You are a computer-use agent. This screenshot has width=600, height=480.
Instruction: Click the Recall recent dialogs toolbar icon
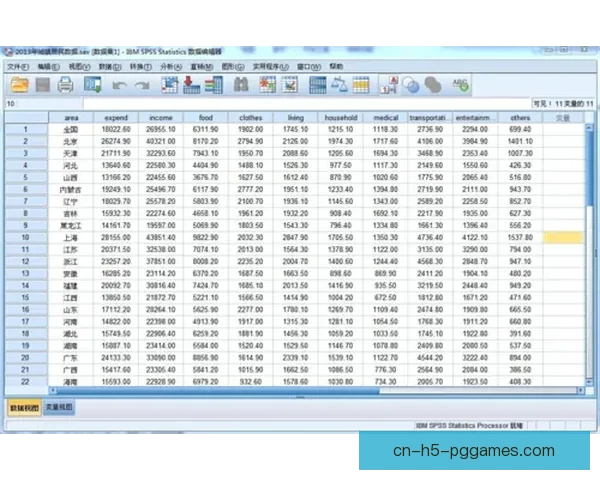click(x=92, y=86)
